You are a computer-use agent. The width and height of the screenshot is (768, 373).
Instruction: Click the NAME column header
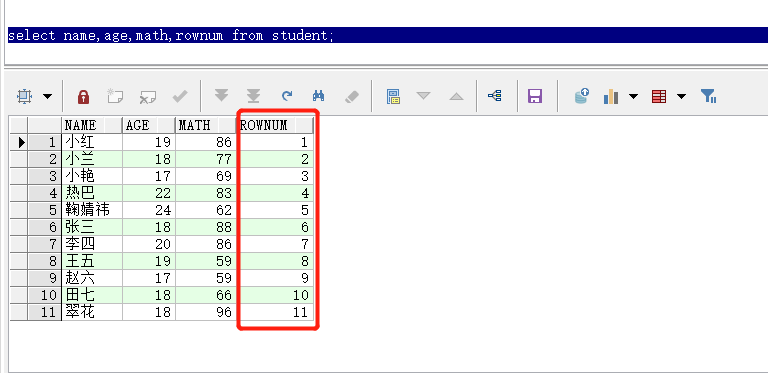92,125
